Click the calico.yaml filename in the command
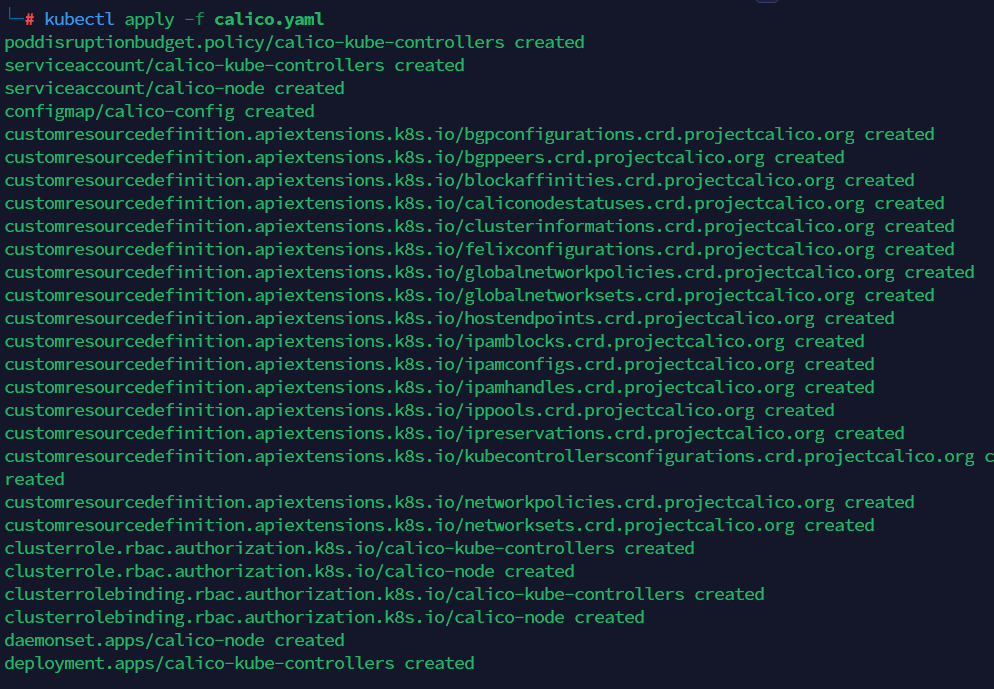994x689 pixels. click(268, 19)
